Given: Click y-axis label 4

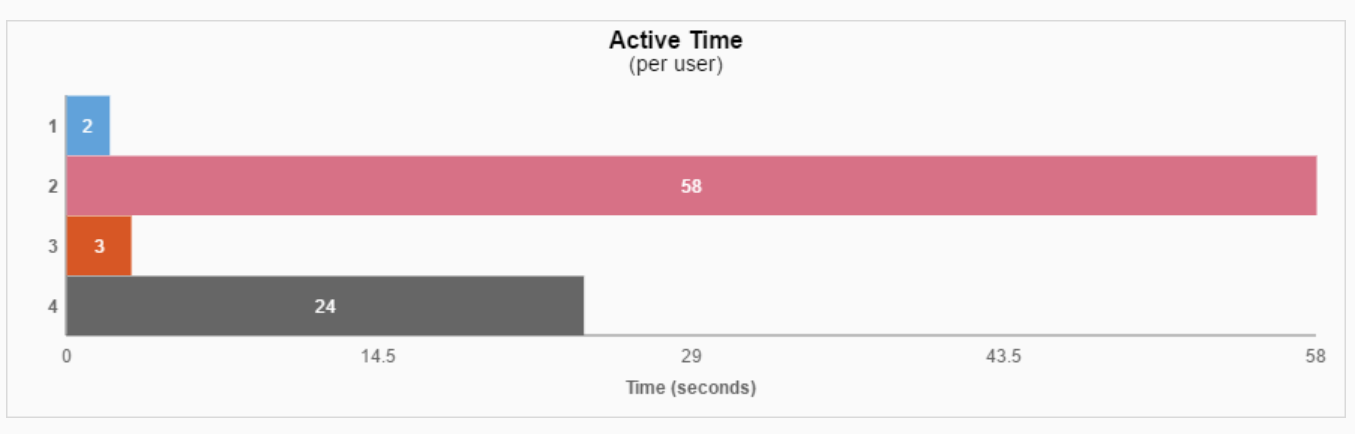Looking at the screenshot, I should click(52, 306).
